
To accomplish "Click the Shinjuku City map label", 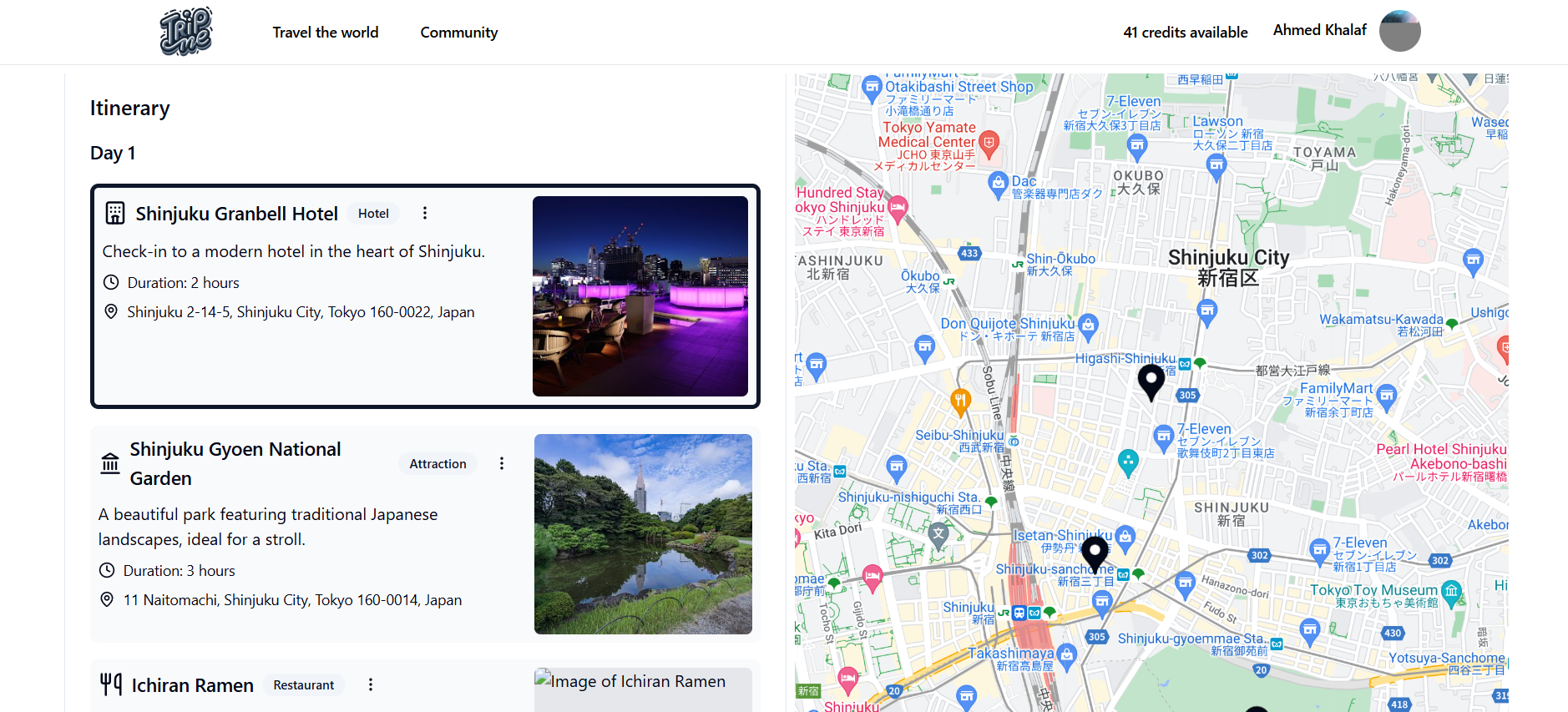I will (x=1228, y=267).
